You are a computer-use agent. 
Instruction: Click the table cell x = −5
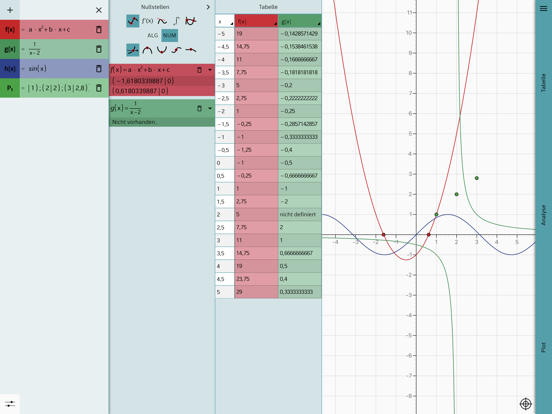click(x=225, y=34)
